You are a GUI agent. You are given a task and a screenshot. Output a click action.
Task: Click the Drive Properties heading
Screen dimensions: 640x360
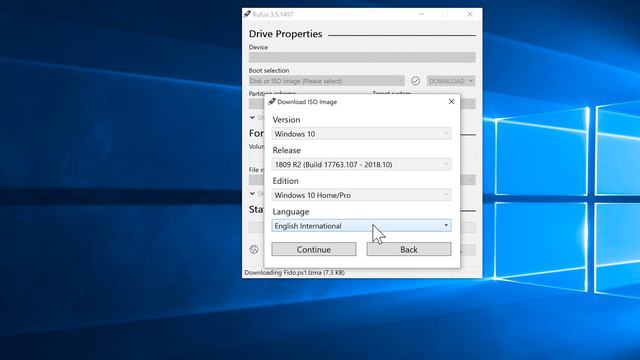[x=285, y=34]
